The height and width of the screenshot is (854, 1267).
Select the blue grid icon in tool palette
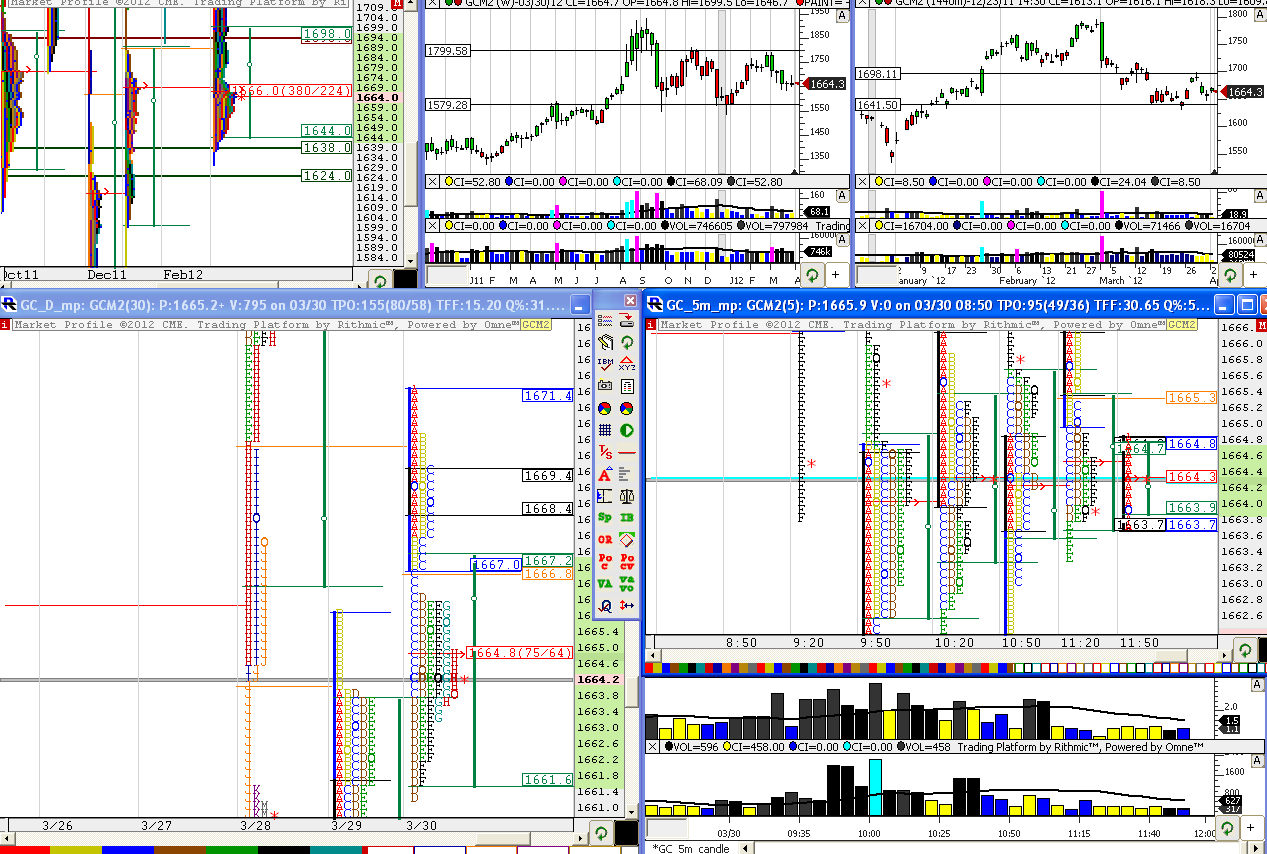[605, 430]
